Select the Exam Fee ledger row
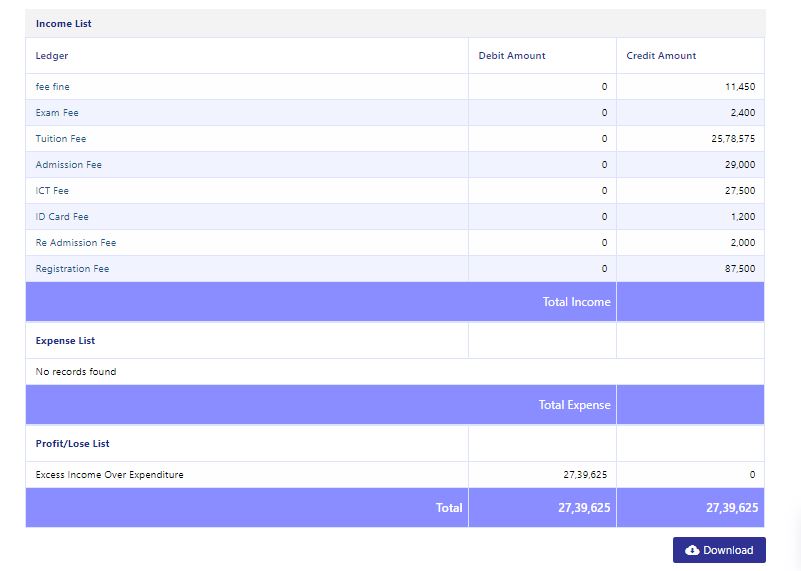The width and height of the screenshot is (801, 571). click(x=395, y=113)
